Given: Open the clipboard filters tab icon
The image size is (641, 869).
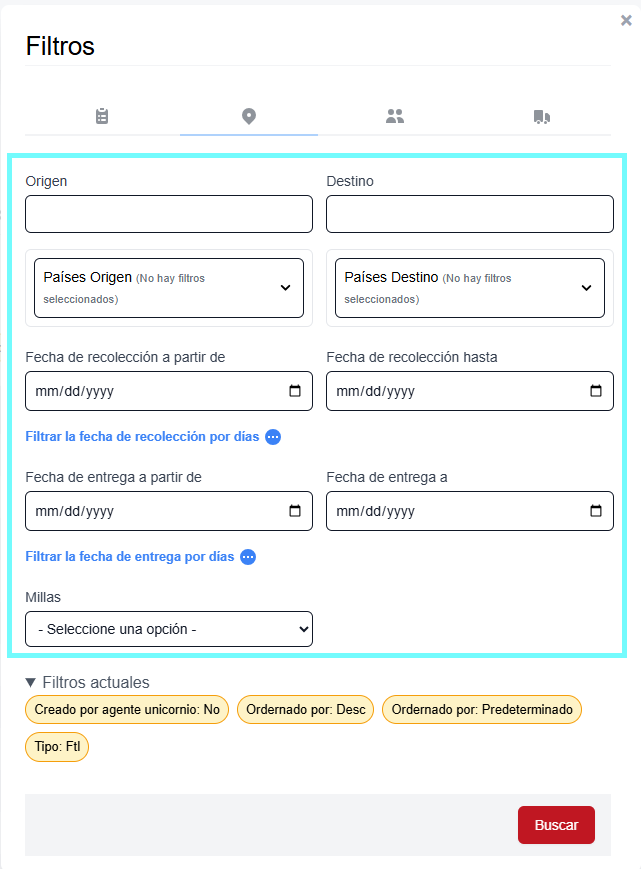Looking at the screenshot, I should [x=101, y=116].
